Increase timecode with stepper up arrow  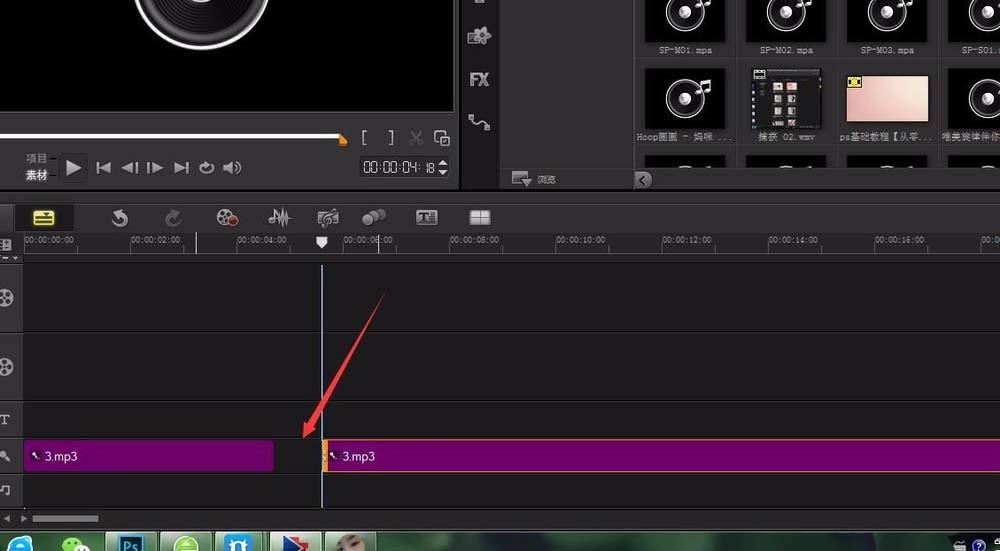point(443,163)
